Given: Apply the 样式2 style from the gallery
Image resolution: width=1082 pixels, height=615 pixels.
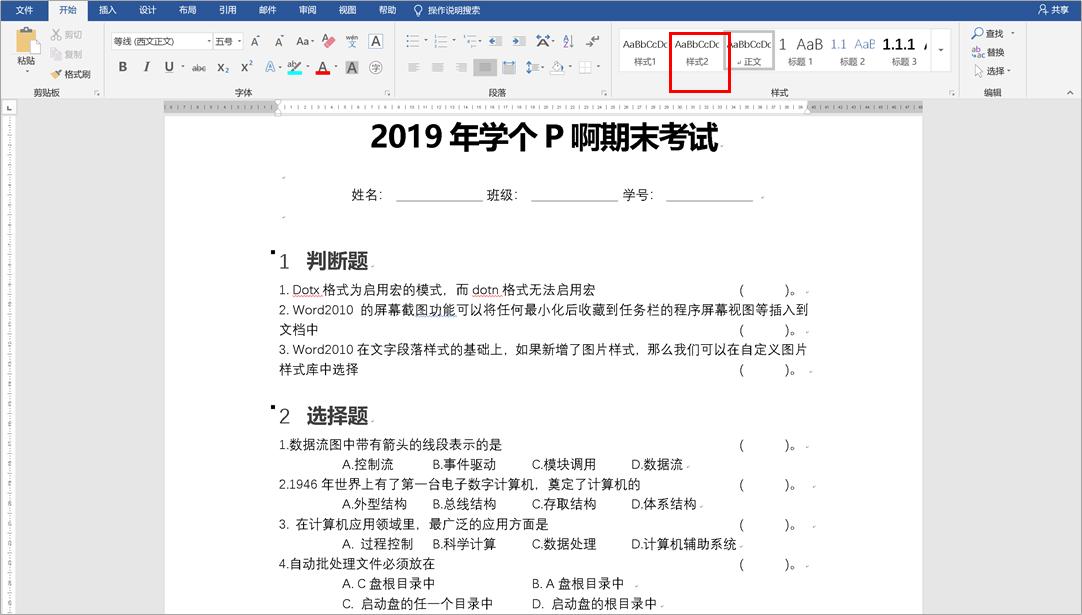Looking at the screenshot, I should pyautogui.click(x=698, y=55).
